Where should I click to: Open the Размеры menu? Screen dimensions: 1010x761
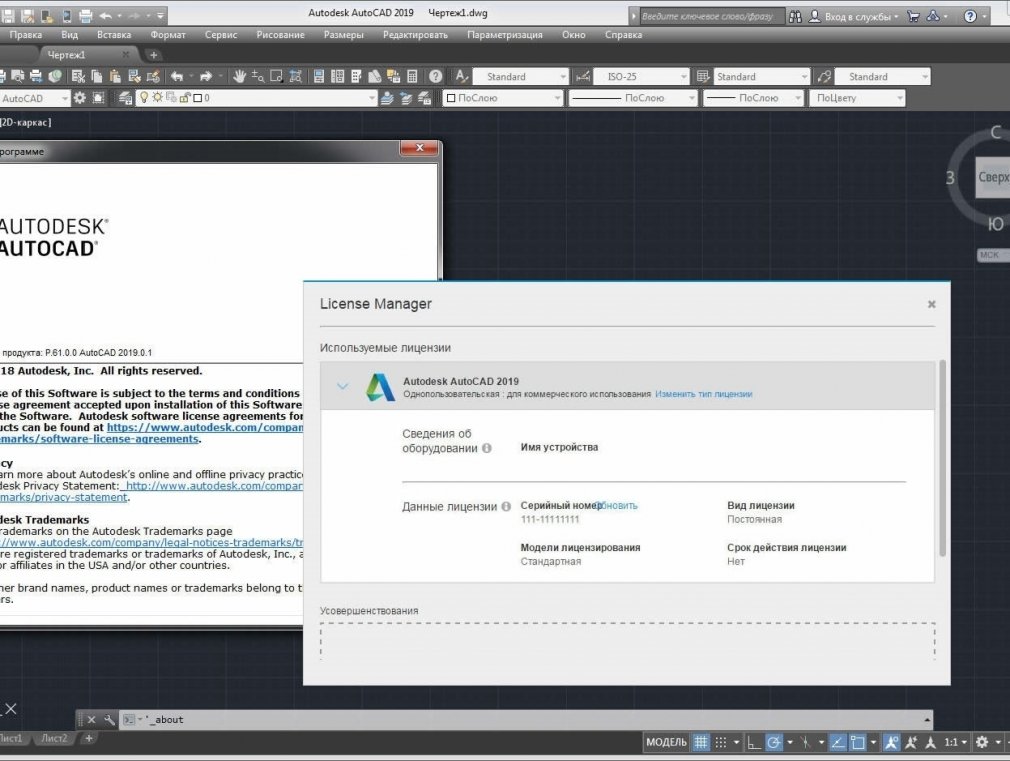[343, 35]
